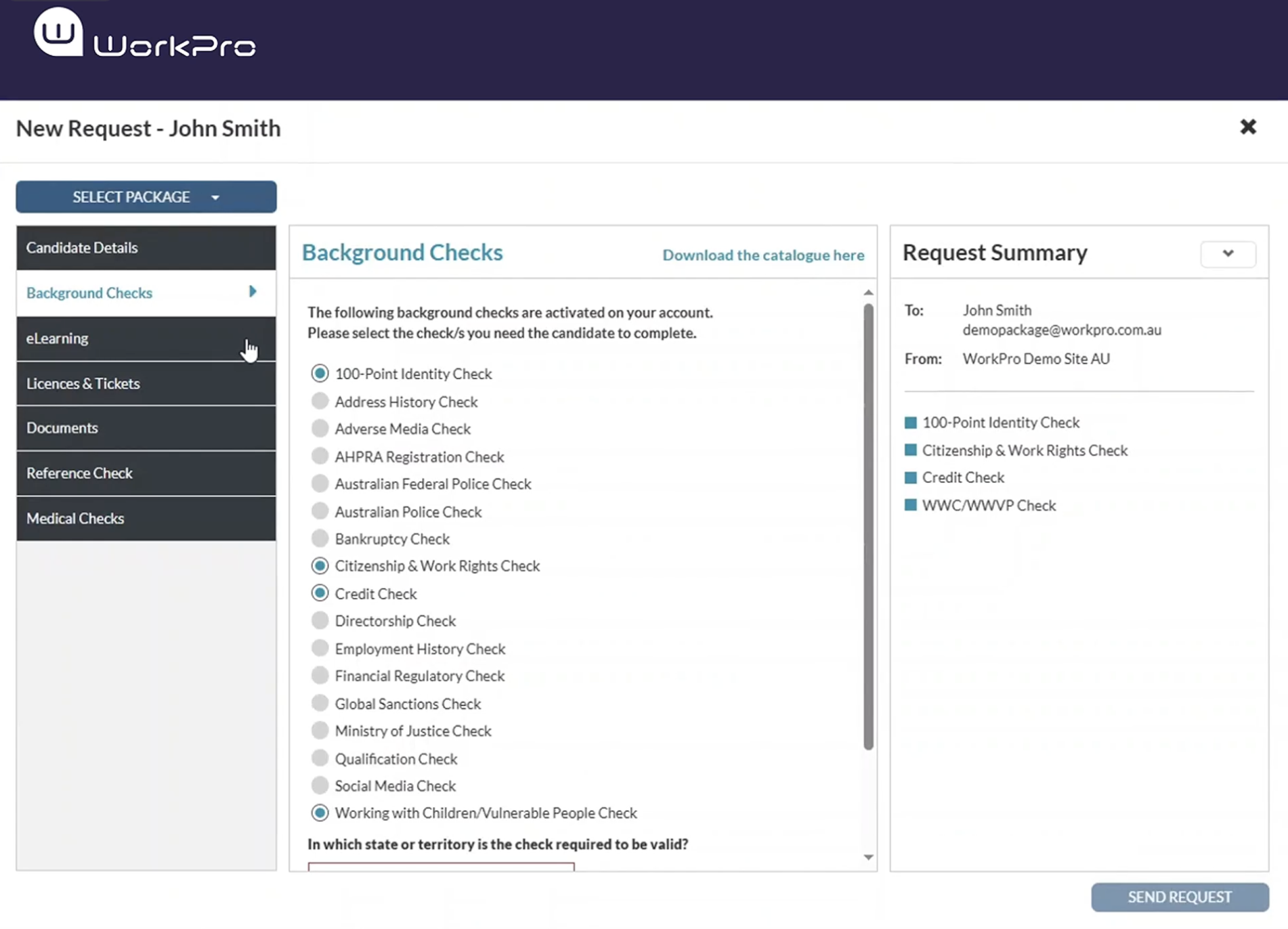Viewport: 1288px width, 929px height.
Task: Click the email demopackage@workpro.com.au
Action: click(x=1062, y=330)
